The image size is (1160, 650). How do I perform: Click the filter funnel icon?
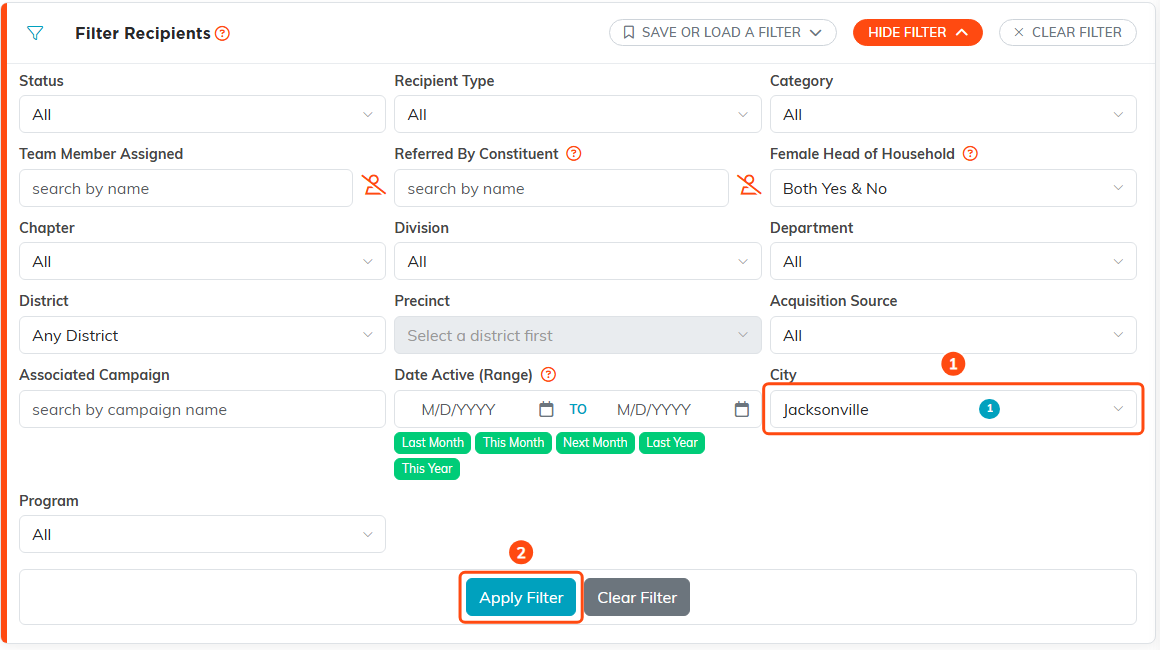point(35,33)
